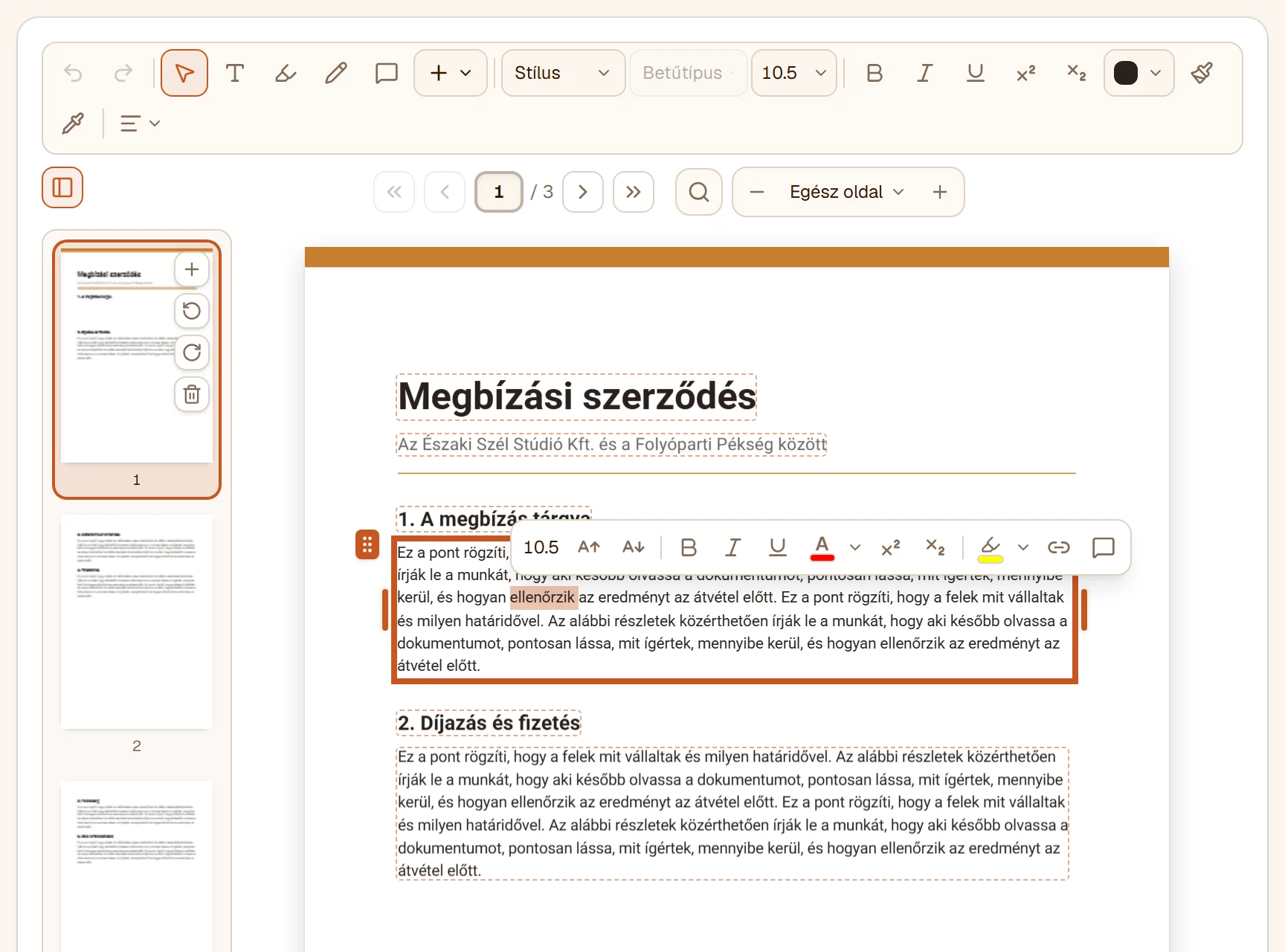Insert a link from floating toolbar

[x=1059, y=547]
